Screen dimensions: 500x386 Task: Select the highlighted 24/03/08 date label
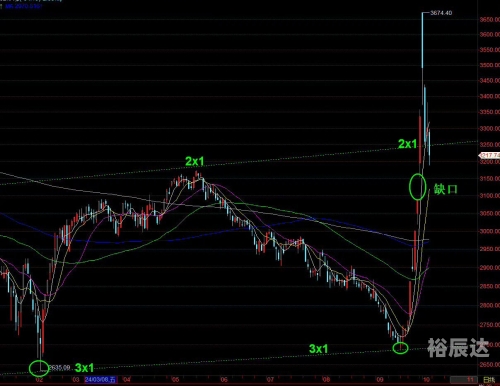click(x=100, y=380)
